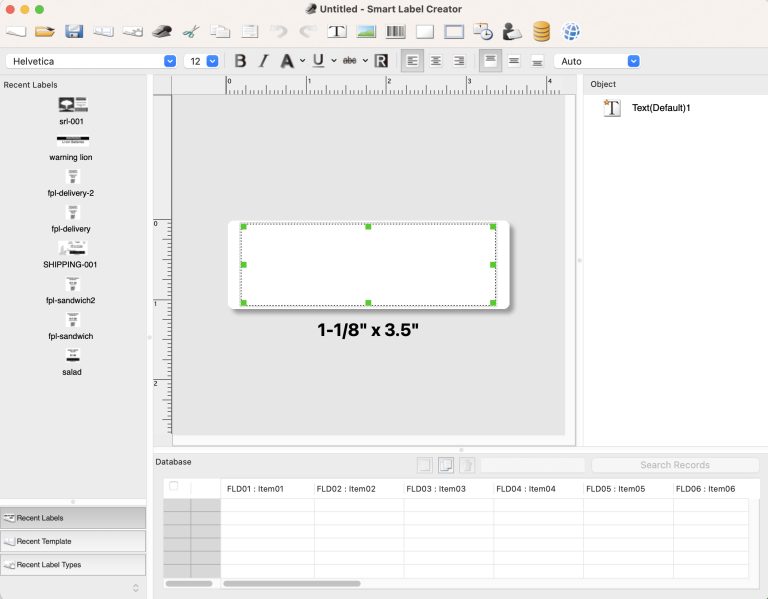Open the database stack icon
This screenshot has width=768, height=599.
pyautogui.click(x=541, y=31)
